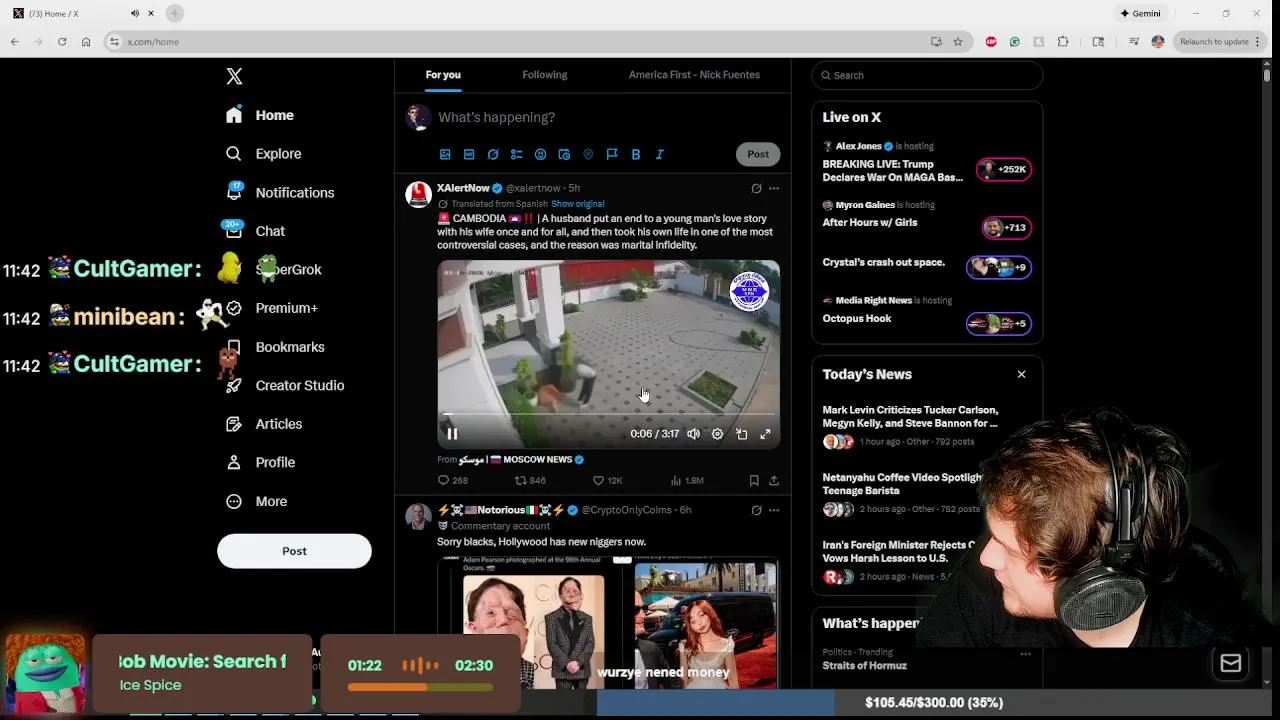Click Gemini button in Chrome title bar
The image size is (1280, 720).
1141,13
